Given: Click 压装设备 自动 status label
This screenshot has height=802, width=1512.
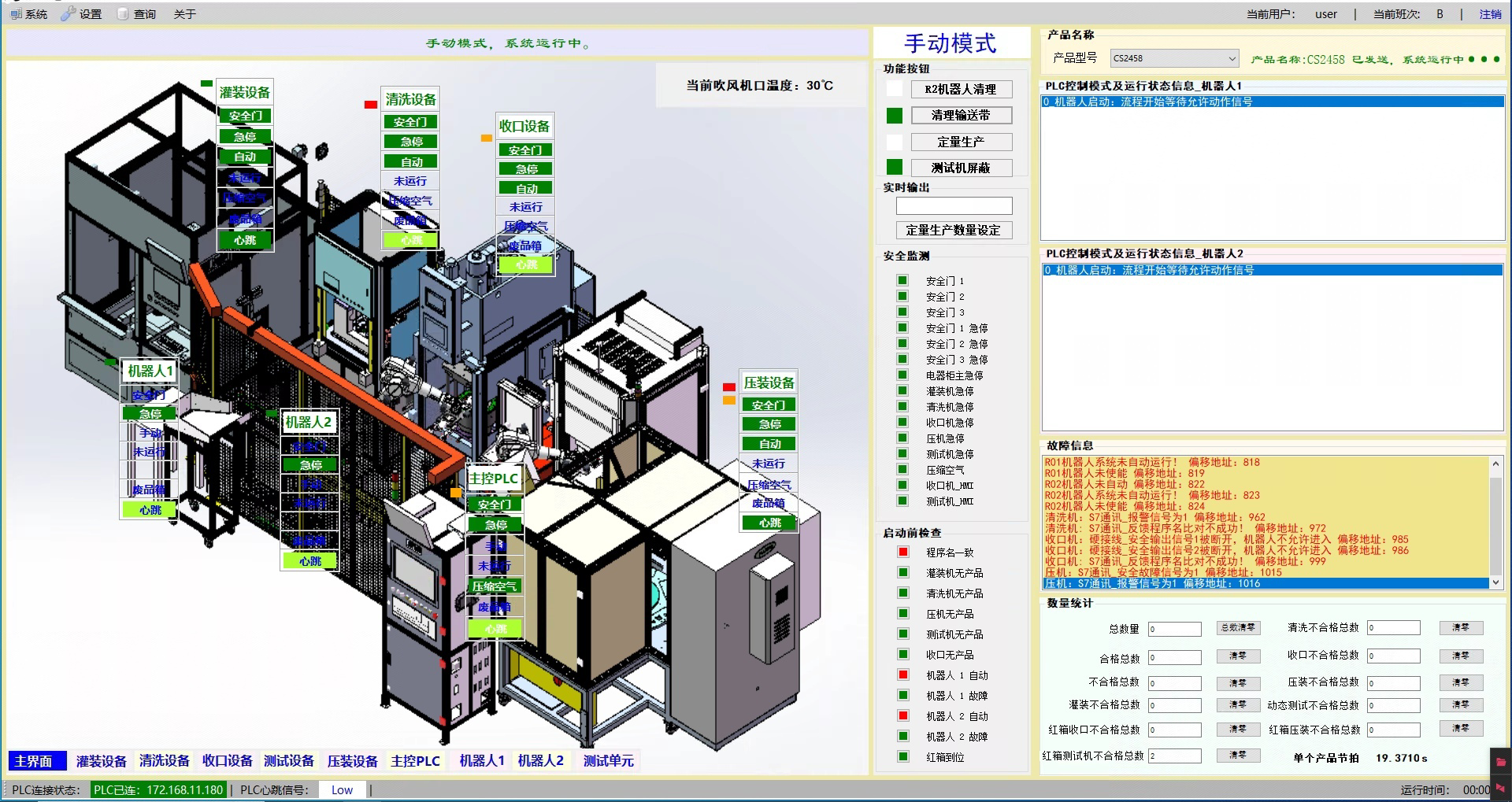Looking at the screenshot, I should pyautogui.click(x=769, y=444).
